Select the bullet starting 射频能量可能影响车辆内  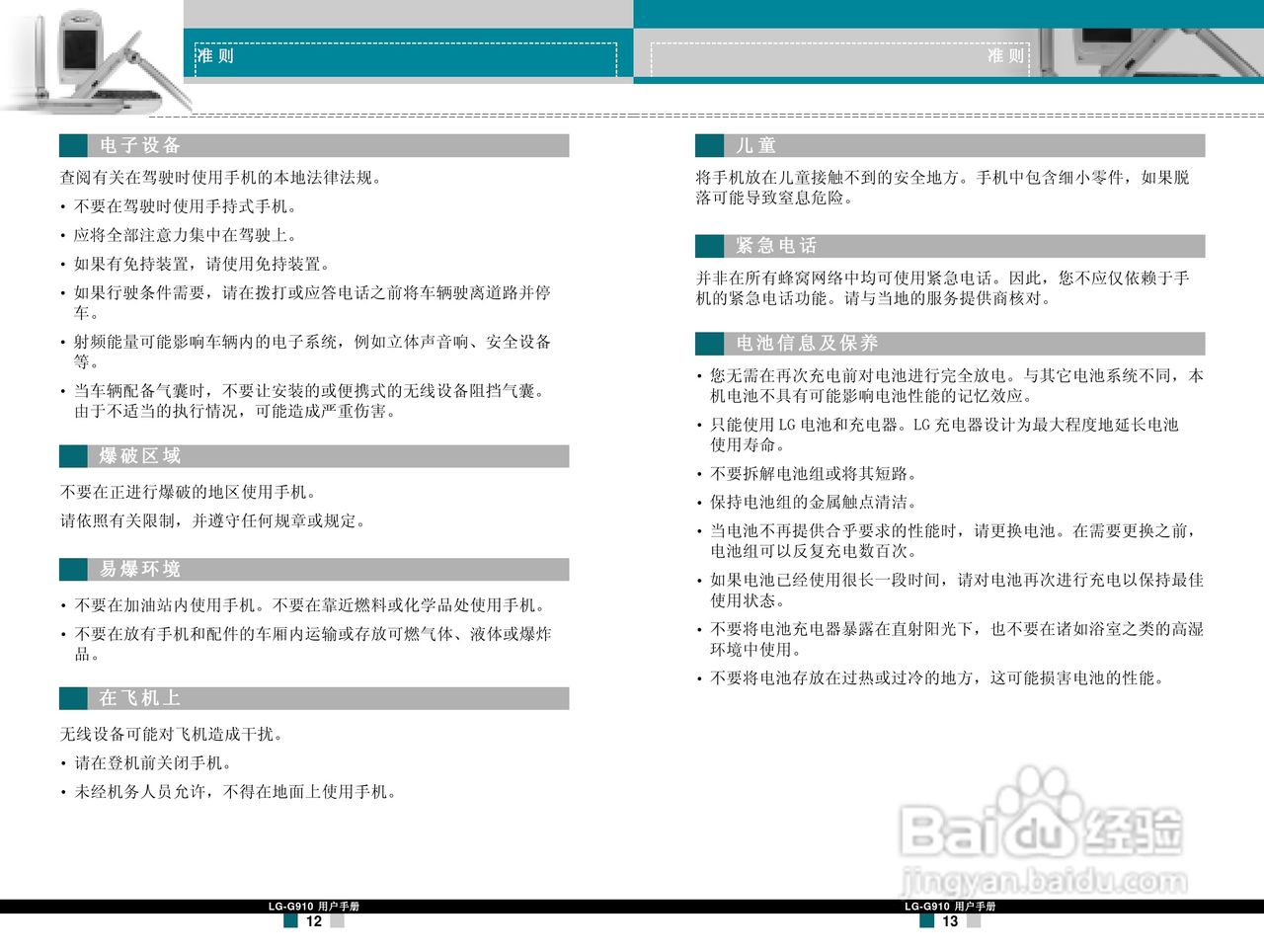pos(305,352)
